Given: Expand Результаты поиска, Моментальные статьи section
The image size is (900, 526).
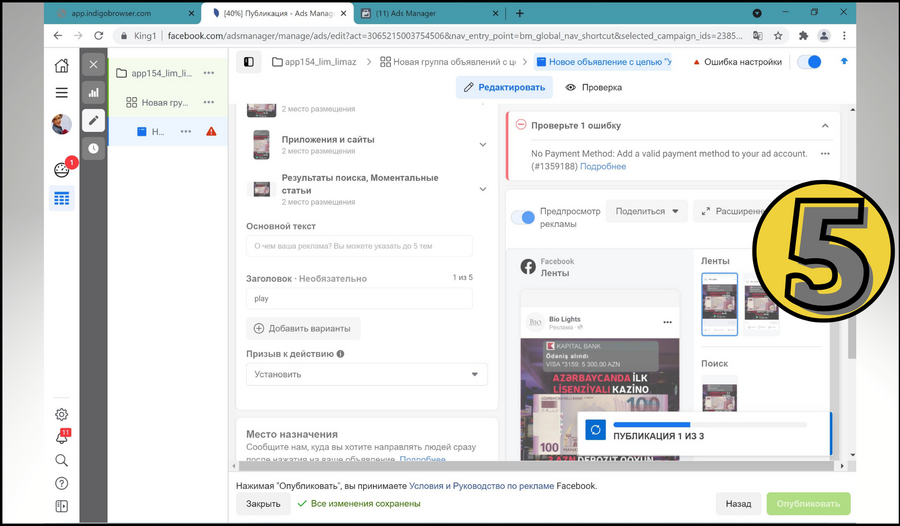Looking at the screenshot, I should pyautogui.click(x=483, y=189).
